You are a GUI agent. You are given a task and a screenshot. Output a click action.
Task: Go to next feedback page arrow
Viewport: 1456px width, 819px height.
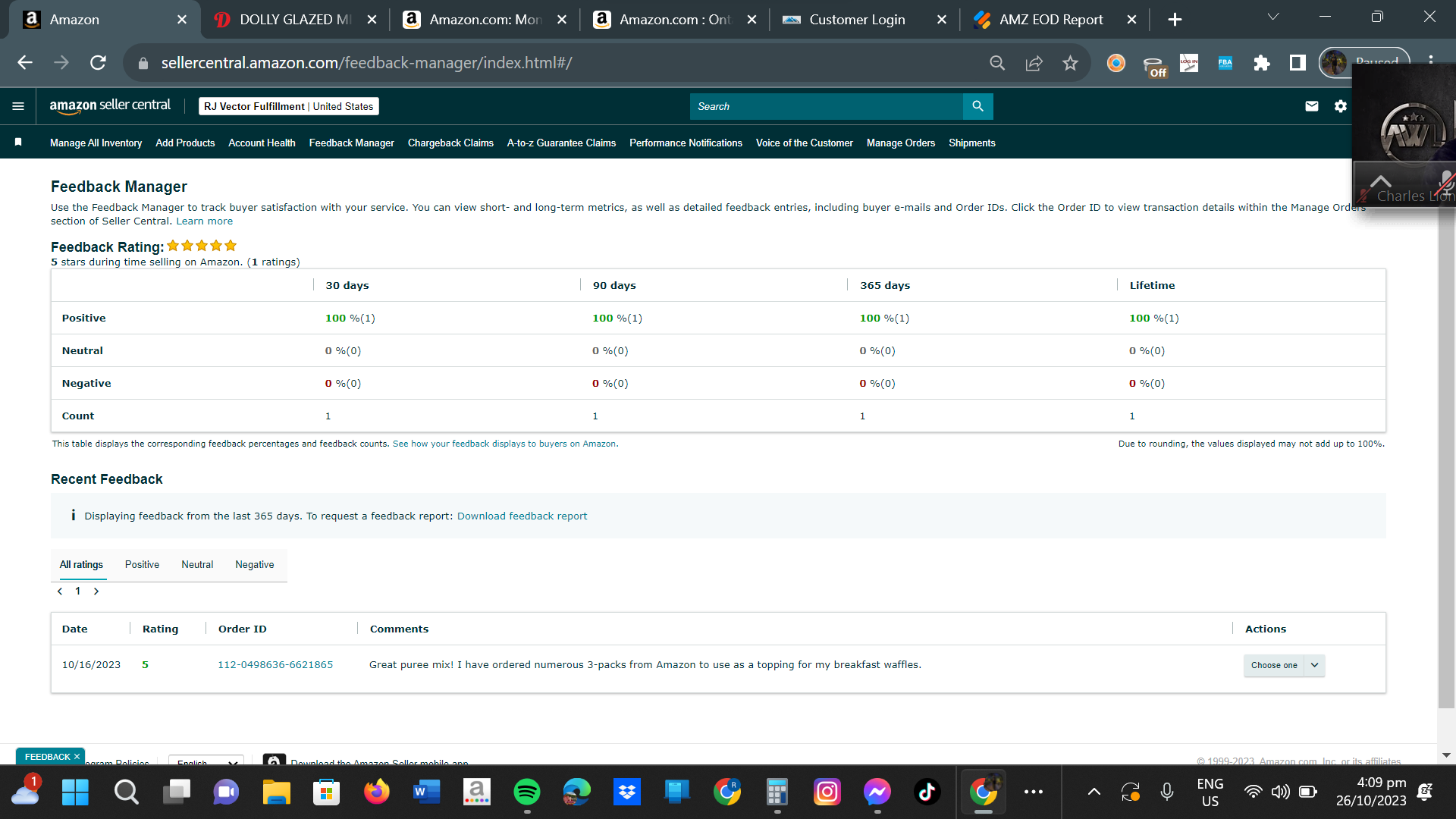pyautogui.click(x=96, y=591)
